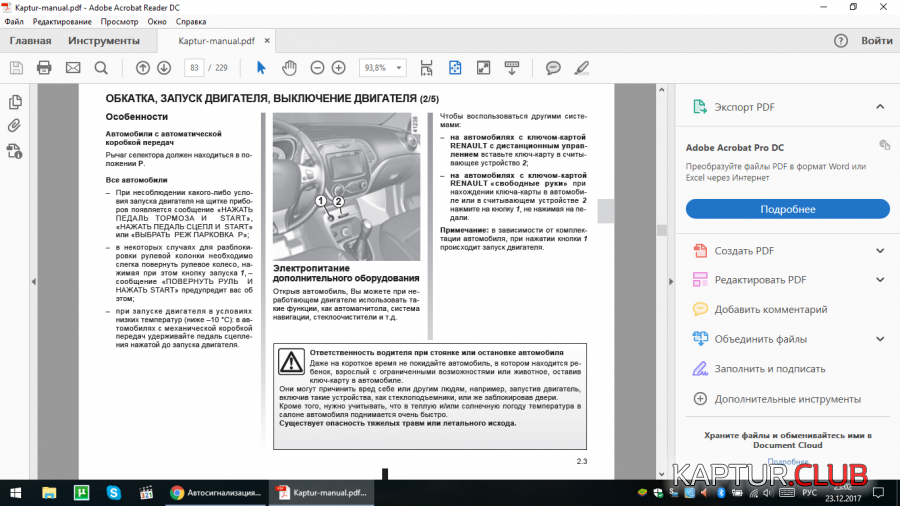Click the help question mark icon

841,41
